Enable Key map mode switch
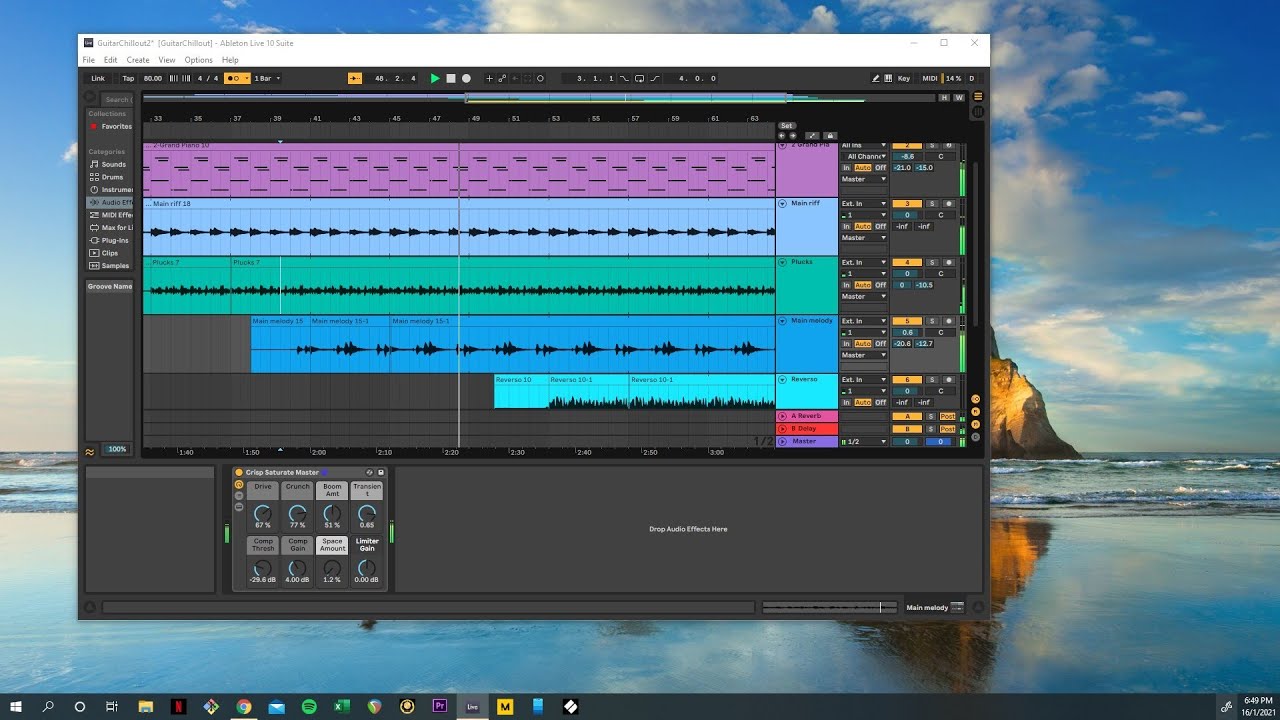Viewport: 1280px width, 720px height. click(904, 78)
